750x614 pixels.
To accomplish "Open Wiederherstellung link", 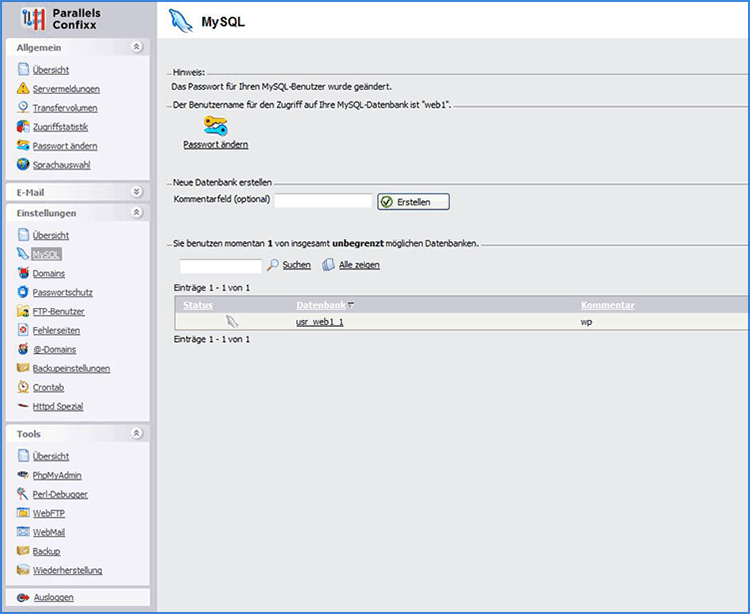I will 67,570.
